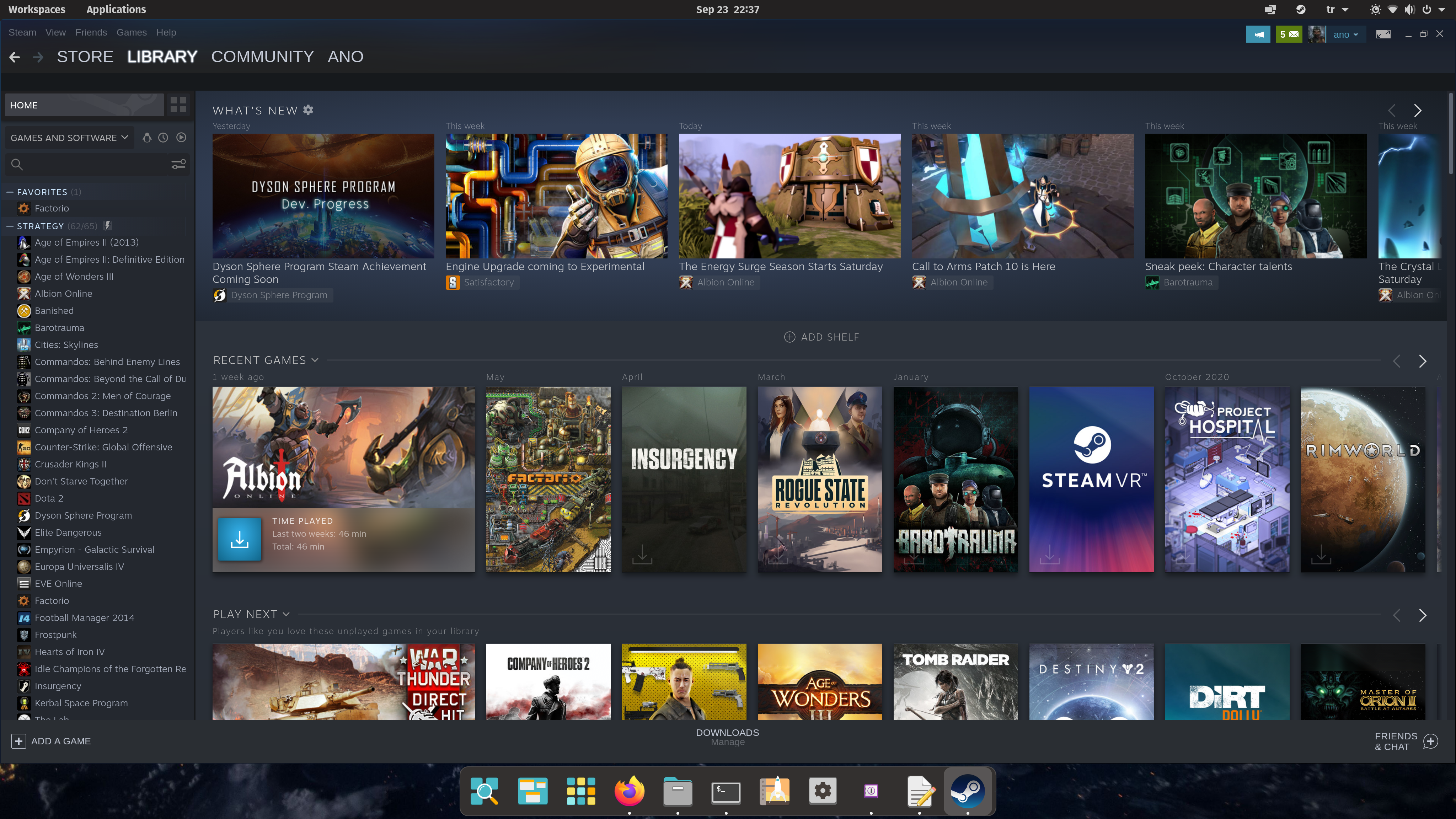Open the Steam tray icon in top bar
1456x819 pixels.
click(1301, 10)
